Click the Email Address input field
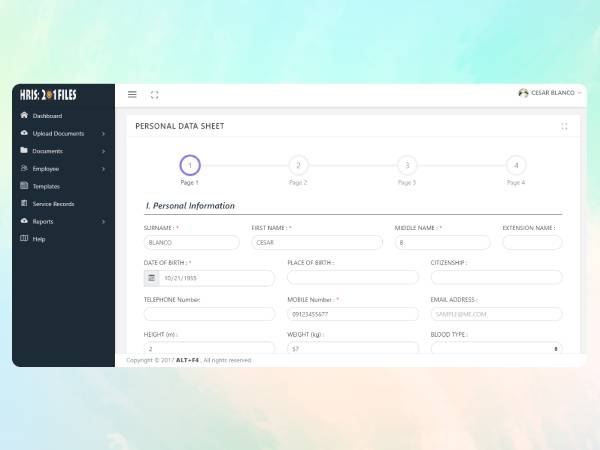This screenshot has width=600, height=450. click(x=496, y=314)
